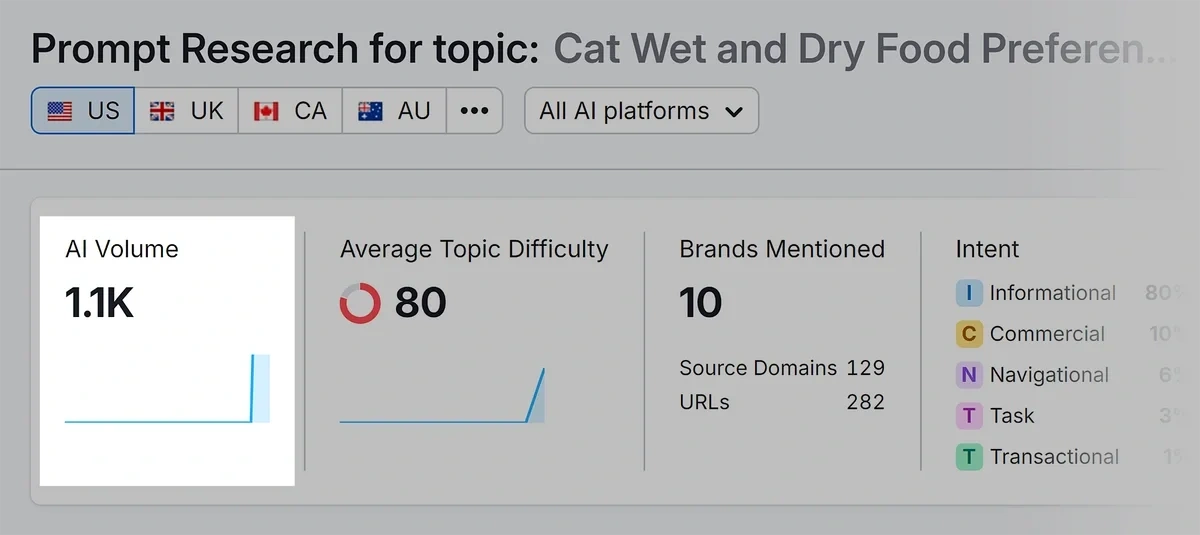Click the Average Topic Difficulty donut icon
The height and width of the screenshot is (535, 1200).
point(360,303)
